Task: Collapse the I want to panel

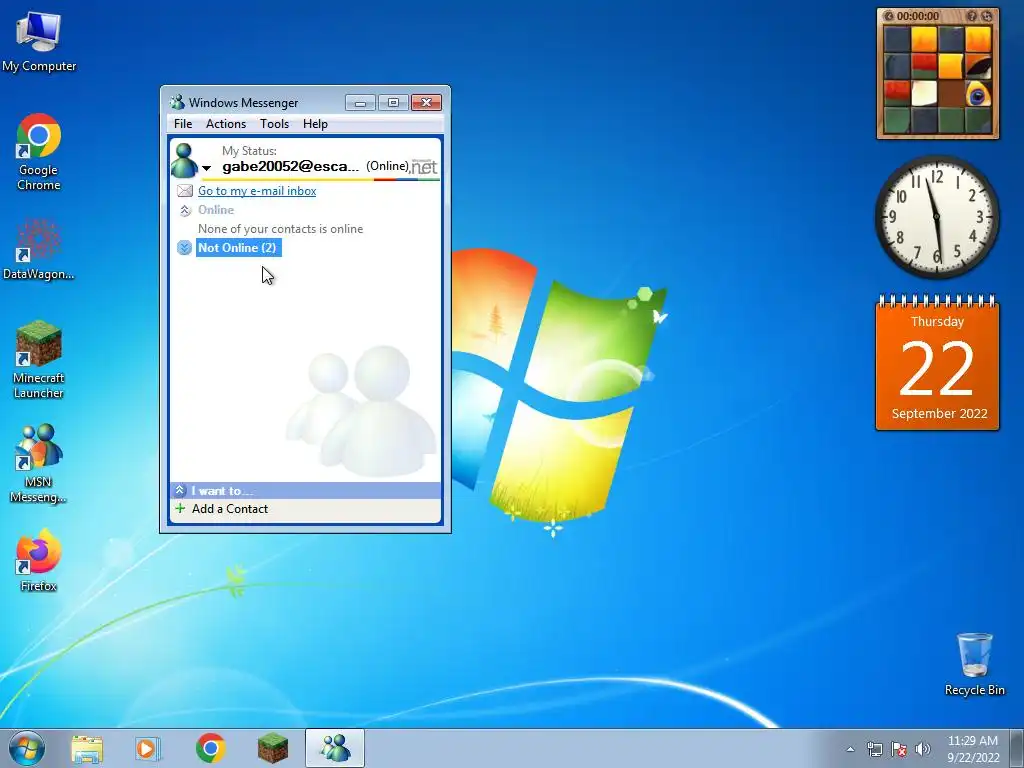Action: click(x=180, y=490)
